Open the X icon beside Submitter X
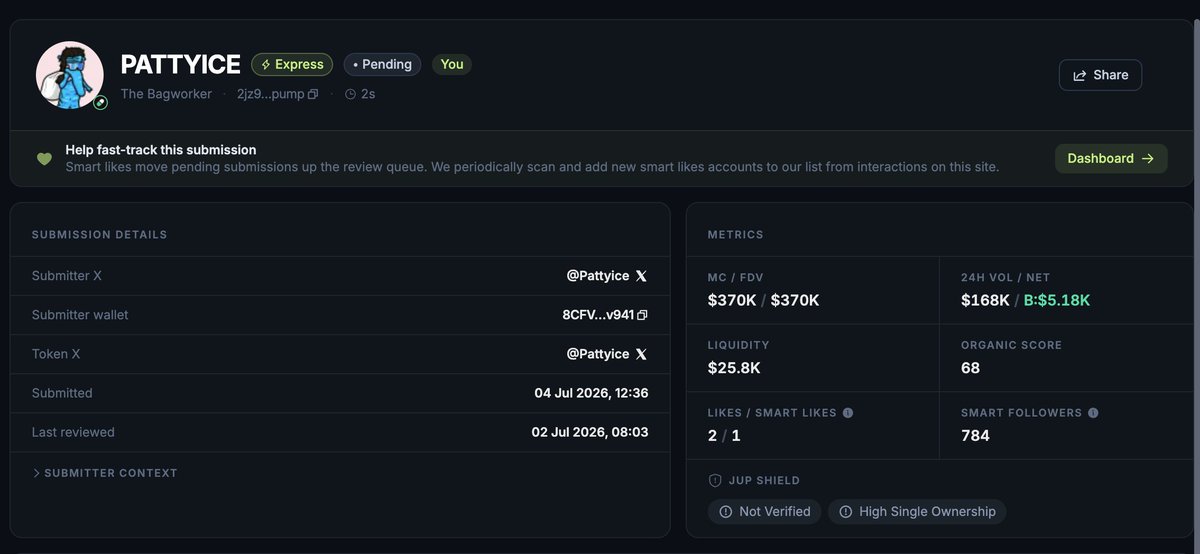This screenshot has width=1200, height=554. pyautogui.click(x=641, y=276)
